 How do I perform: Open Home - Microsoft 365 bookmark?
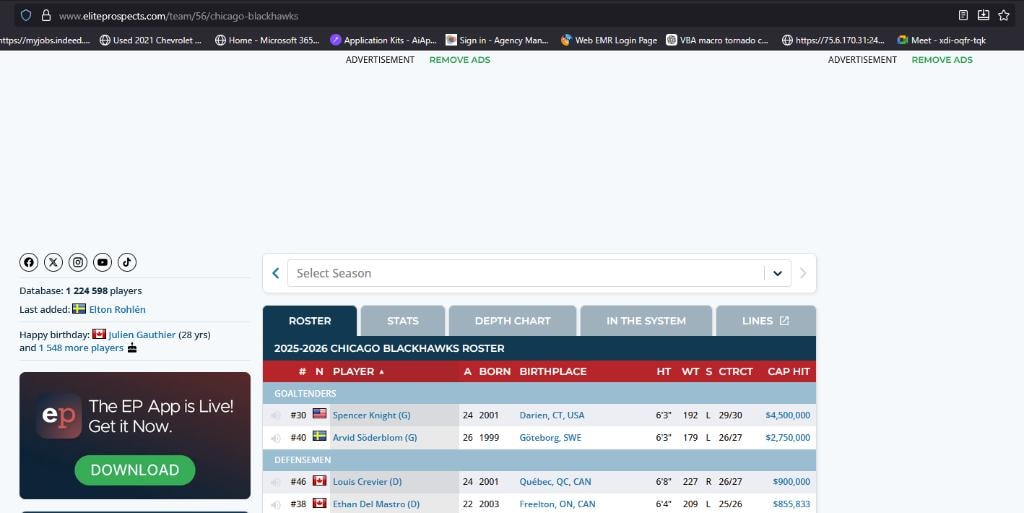tap(267, 40)
